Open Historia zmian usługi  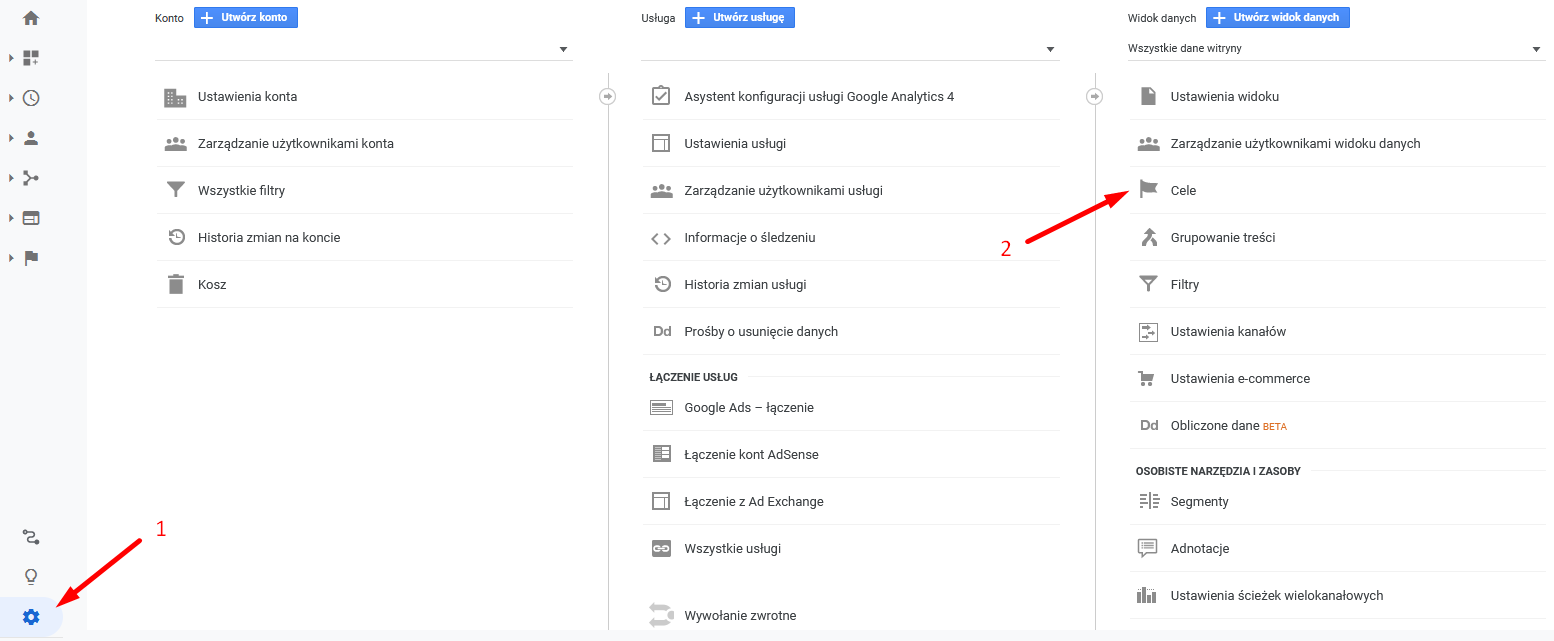click(x=850, y=285)
